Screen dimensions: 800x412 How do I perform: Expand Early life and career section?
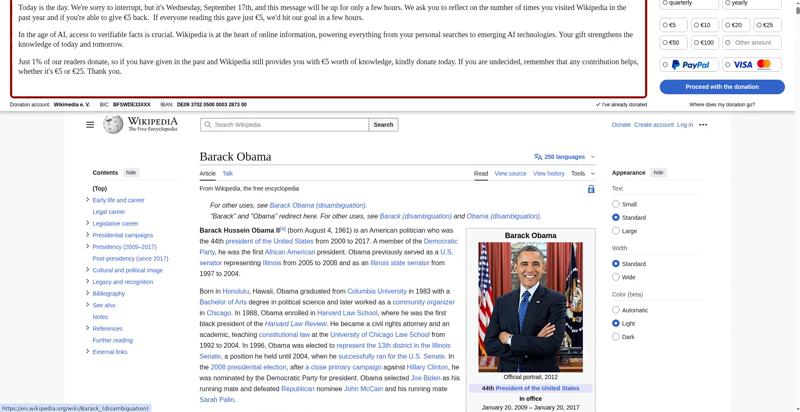tap(88, 200)
